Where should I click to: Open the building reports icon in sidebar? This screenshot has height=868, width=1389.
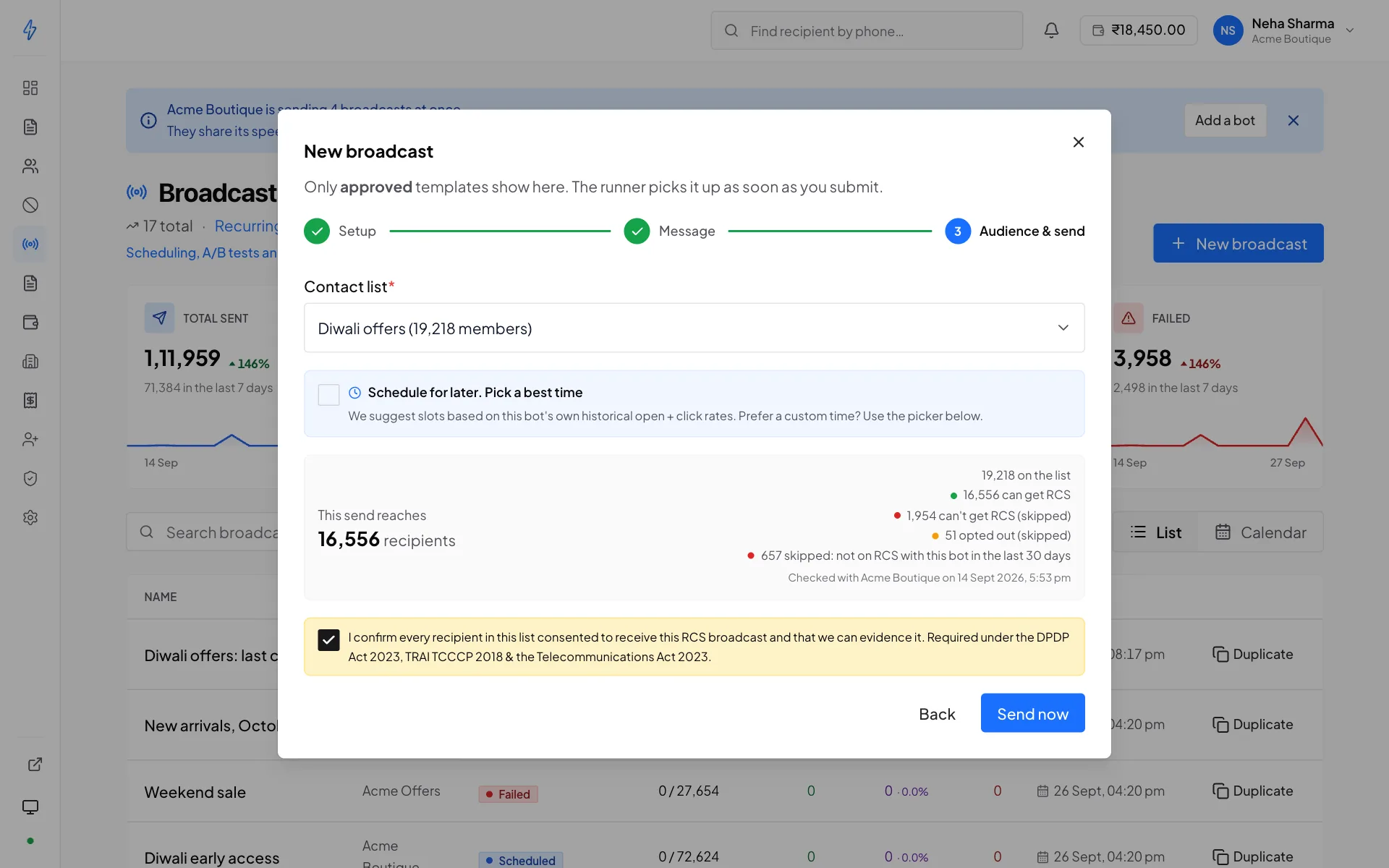pyautogui.click(x=30, y=361)
